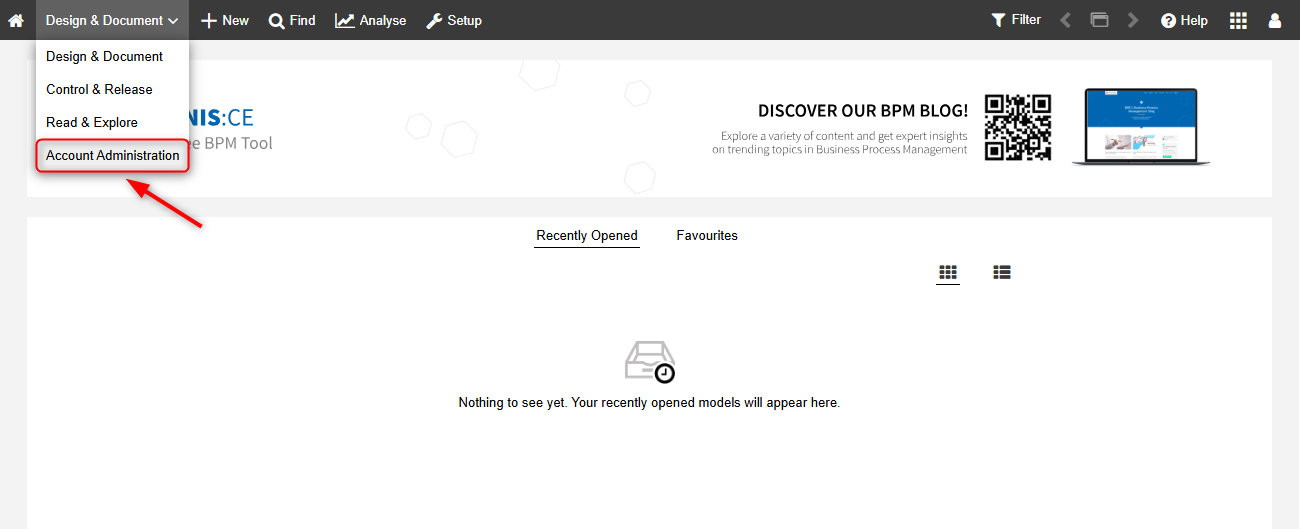This screenshot has width=1300, height=529.
Task: Switch to Recently Opened tab
Action: point(587,236)
